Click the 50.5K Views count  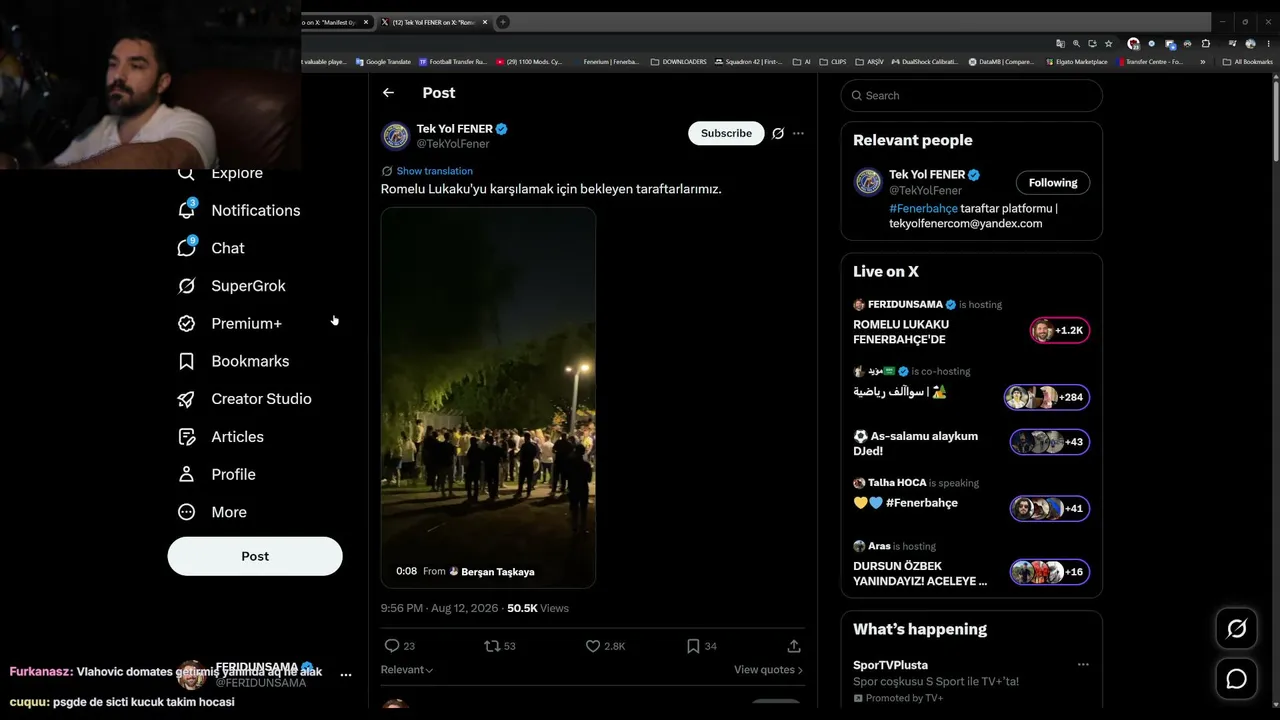(x=538, y=608)
